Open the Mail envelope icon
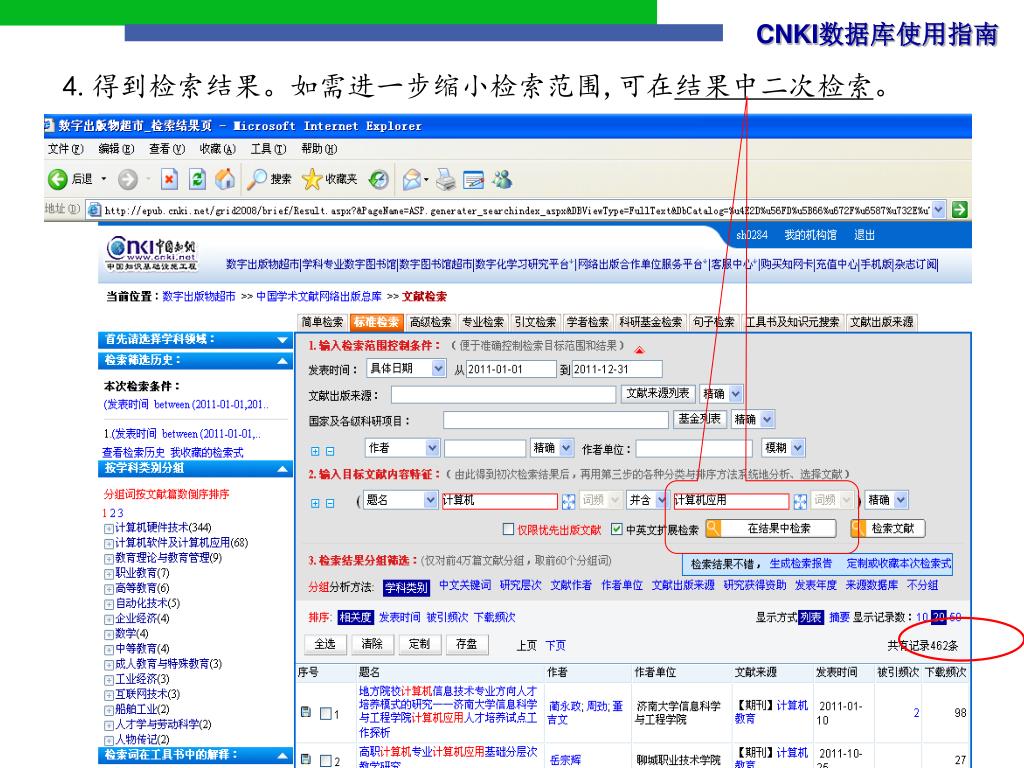 tap(412, 179)
